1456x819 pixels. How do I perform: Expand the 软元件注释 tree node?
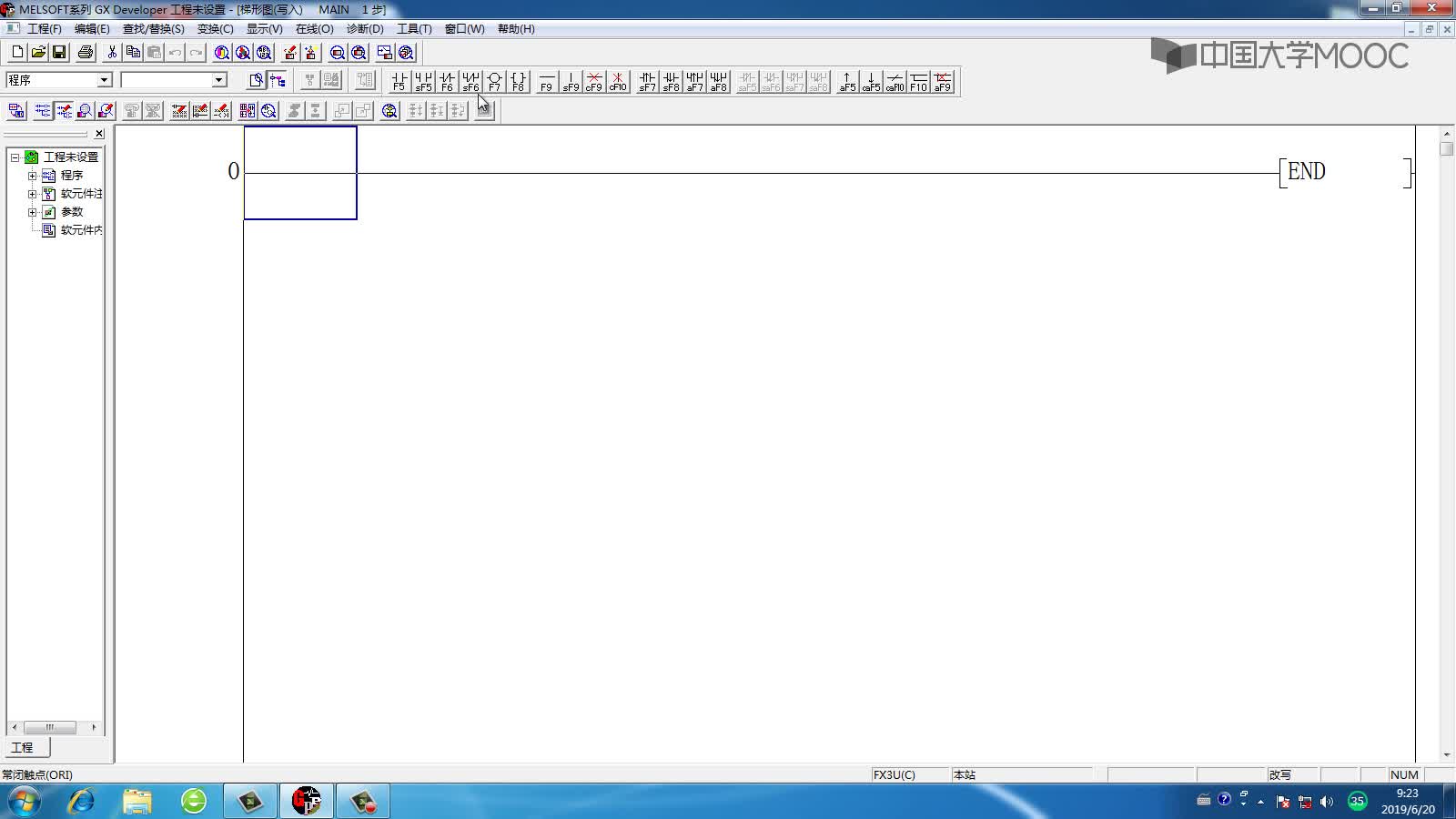(x=32, y=194)
